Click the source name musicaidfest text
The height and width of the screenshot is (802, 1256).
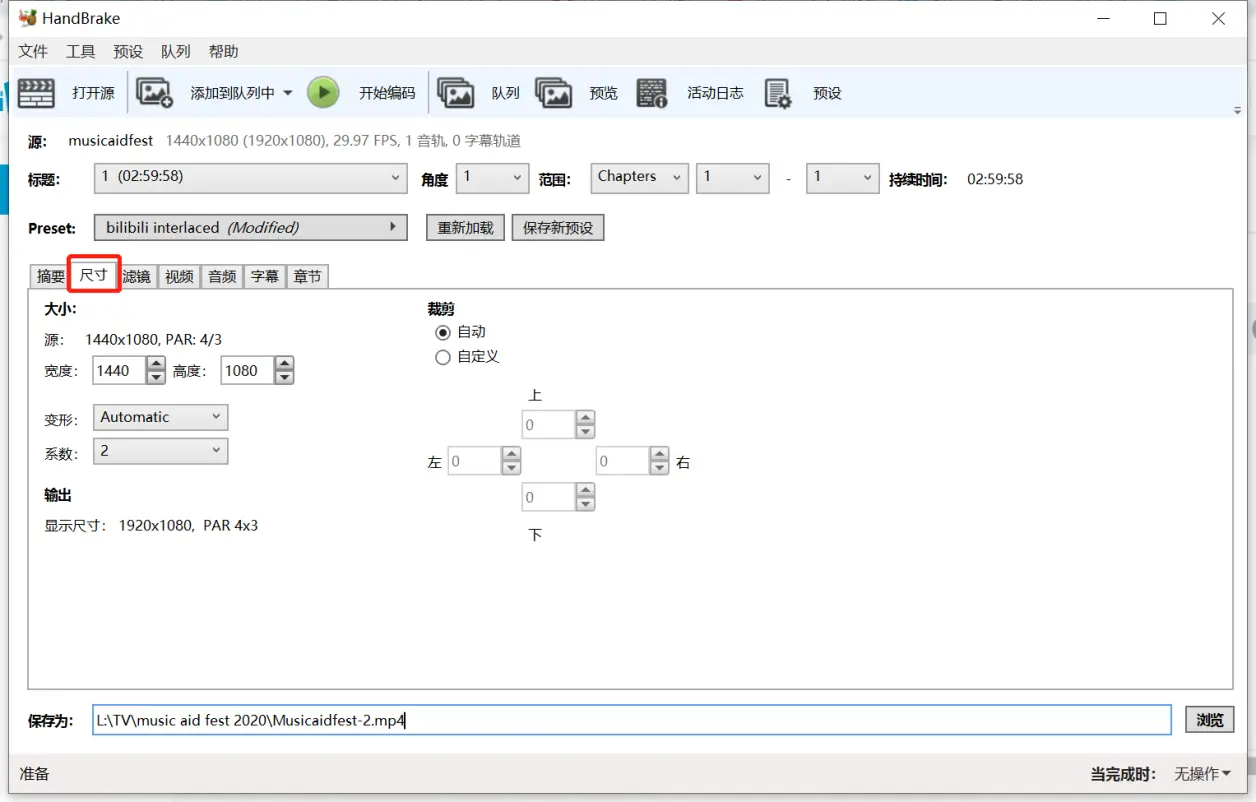[111, 141]
